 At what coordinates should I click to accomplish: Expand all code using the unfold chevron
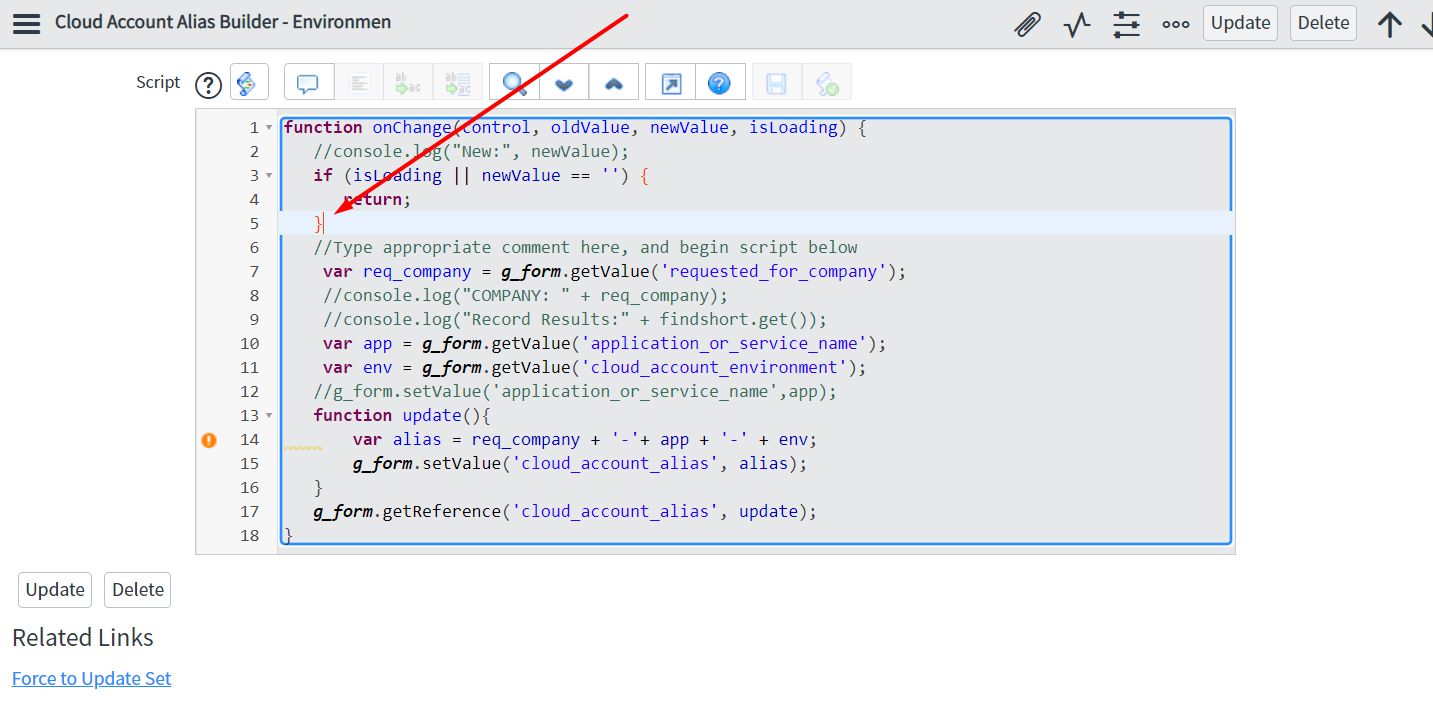click(563, 82)
